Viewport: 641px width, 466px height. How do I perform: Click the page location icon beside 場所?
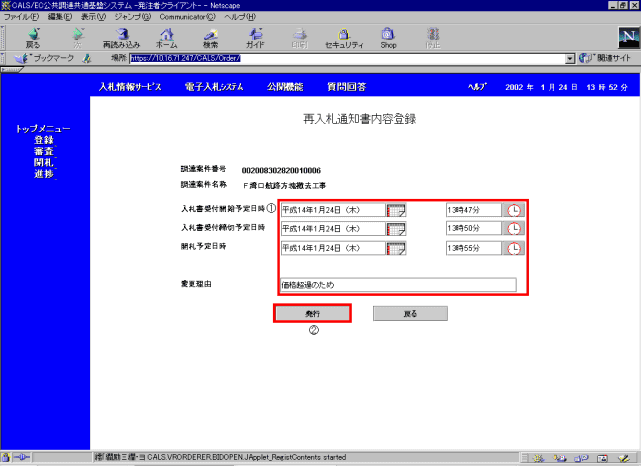87,58
